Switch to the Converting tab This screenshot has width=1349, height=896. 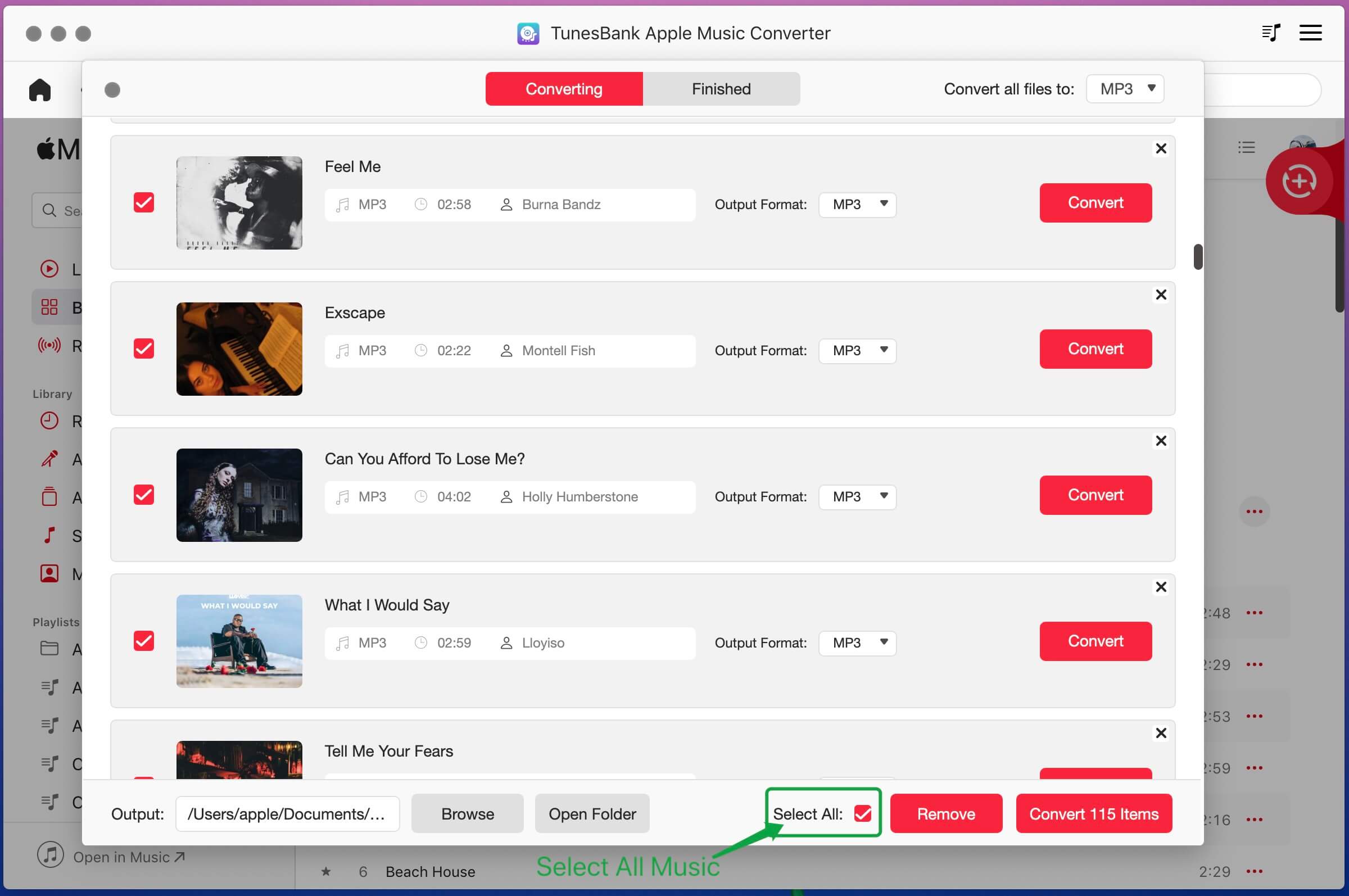[564, 89]
